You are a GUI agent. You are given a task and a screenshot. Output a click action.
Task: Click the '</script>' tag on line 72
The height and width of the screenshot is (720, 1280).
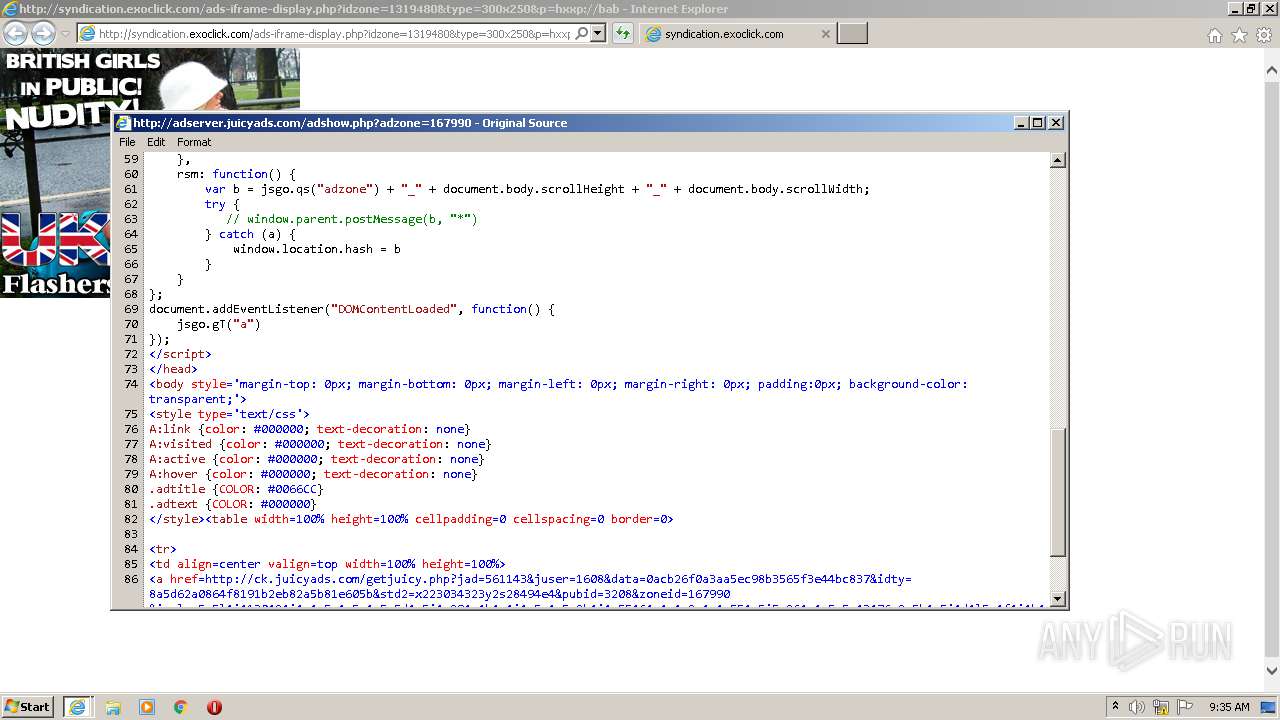(180, 354)
